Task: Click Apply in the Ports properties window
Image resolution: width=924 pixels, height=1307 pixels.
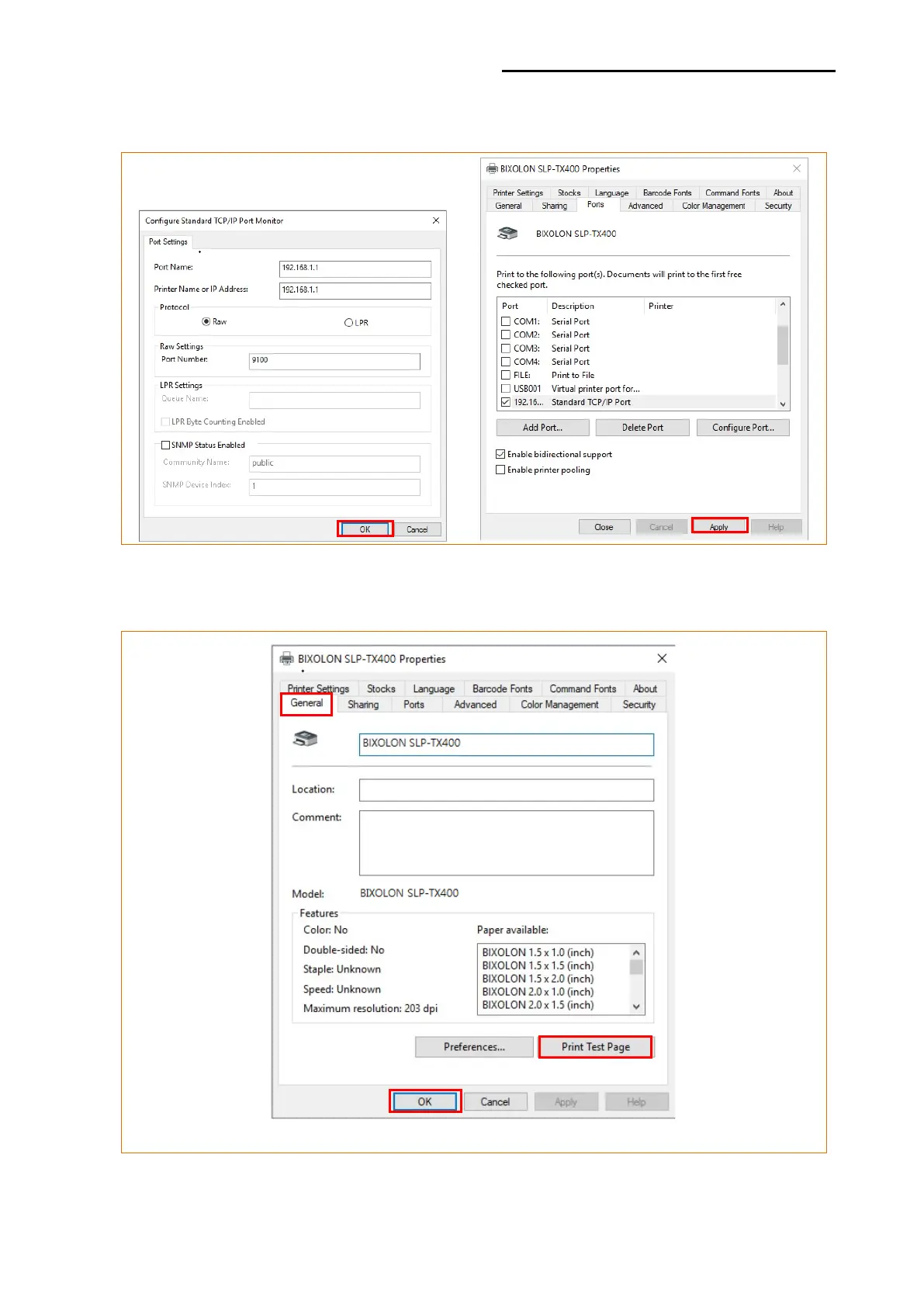Action: point(719,527)
